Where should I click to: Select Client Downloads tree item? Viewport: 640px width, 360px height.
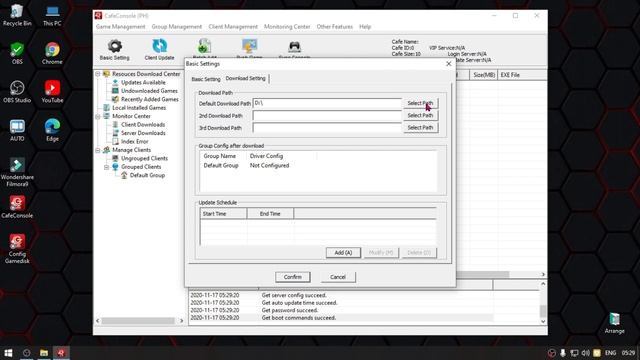click(143, 124)
